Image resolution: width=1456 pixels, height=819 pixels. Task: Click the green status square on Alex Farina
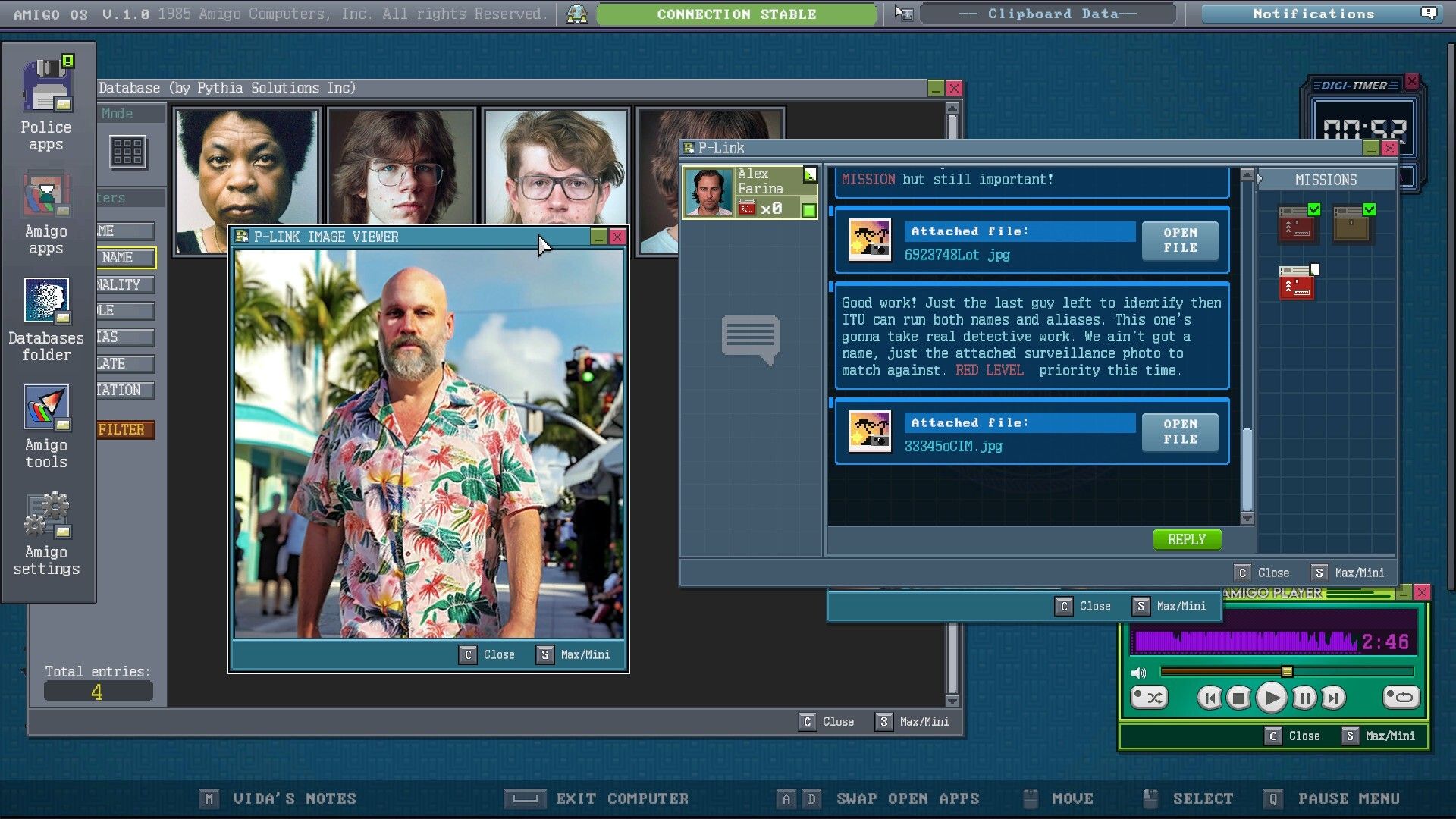click(809, 211)
